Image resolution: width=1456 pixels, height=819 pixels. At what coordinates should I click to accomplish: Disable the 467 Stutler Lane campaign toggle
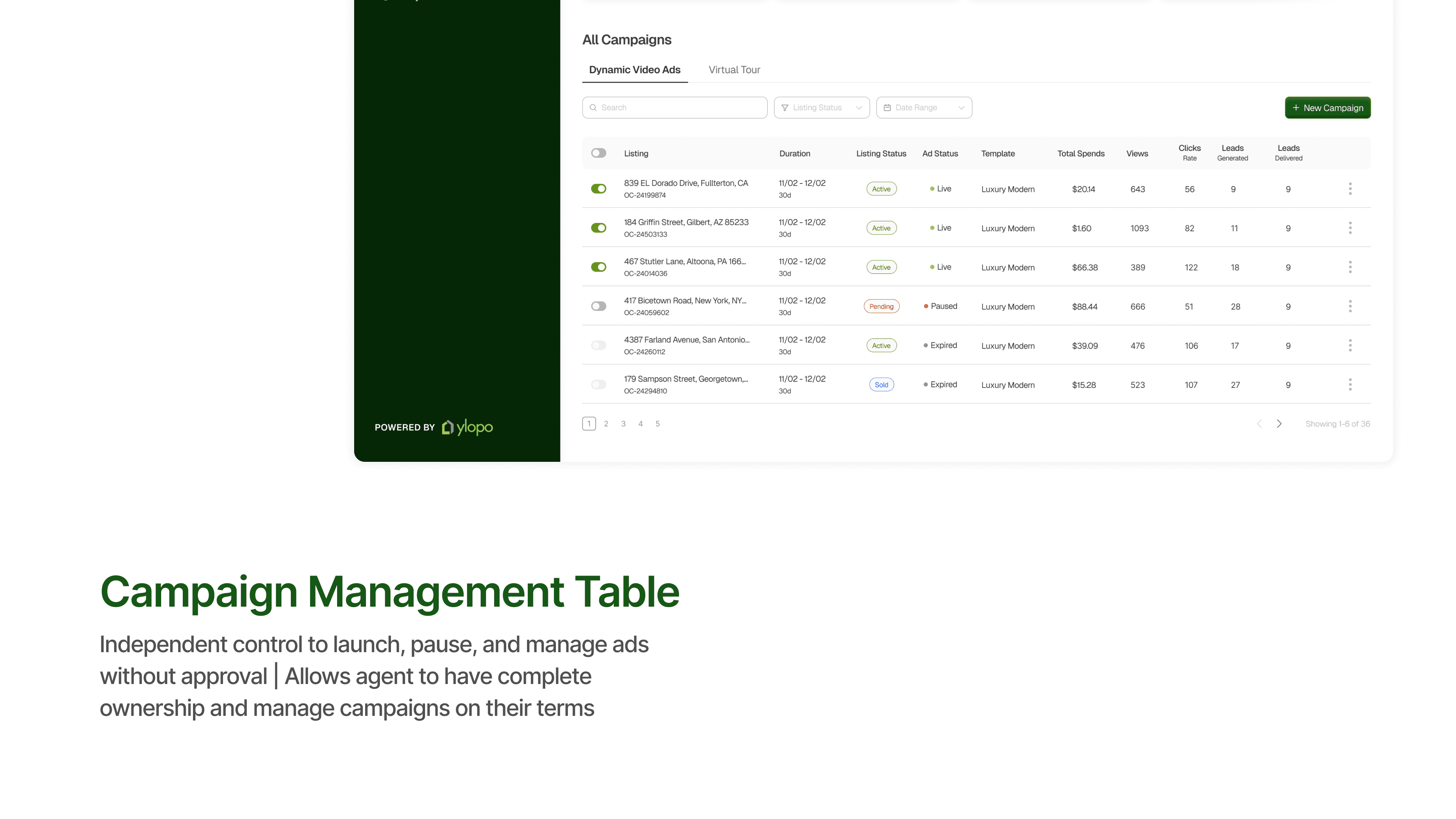point(599,267)
